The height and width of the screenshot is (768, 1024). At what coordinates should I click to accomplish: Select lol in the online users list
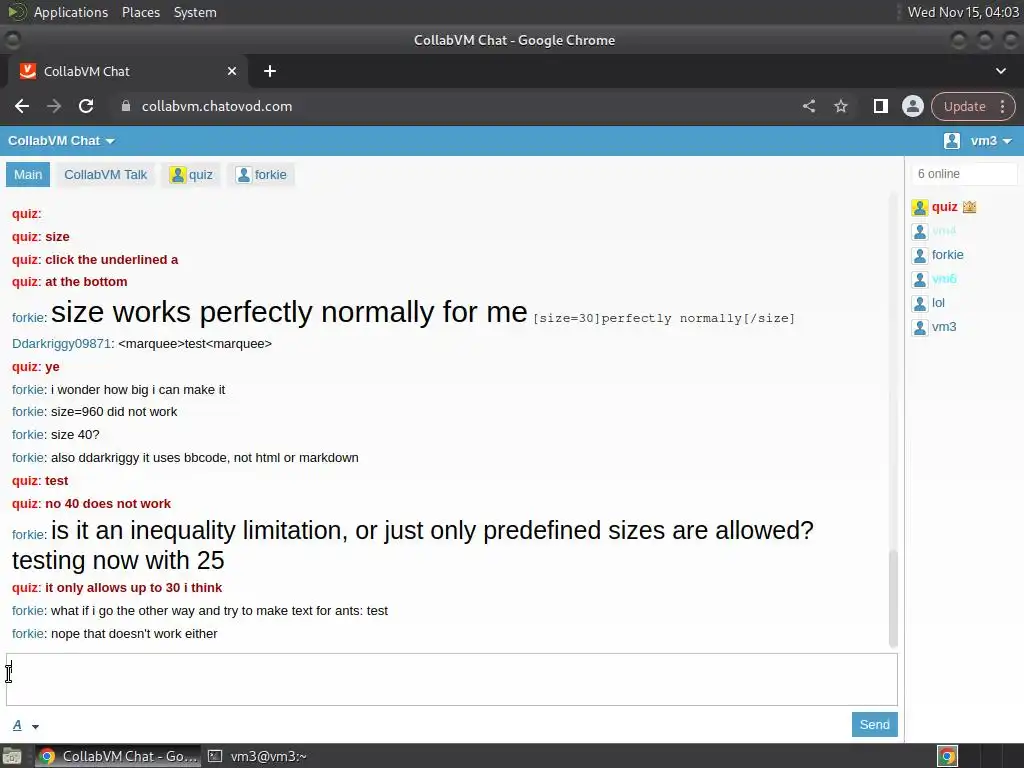(938, 303)
